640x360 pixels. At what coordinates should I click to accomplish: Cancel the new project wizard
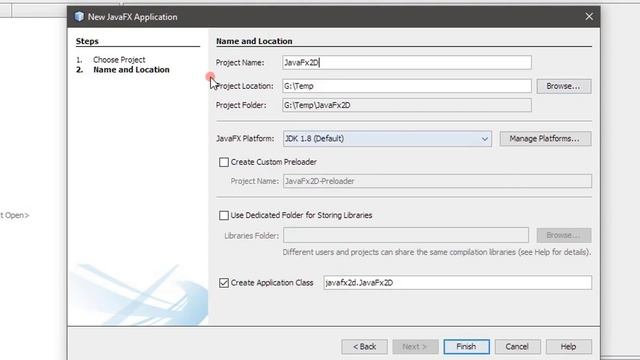(x=518, y=347)
